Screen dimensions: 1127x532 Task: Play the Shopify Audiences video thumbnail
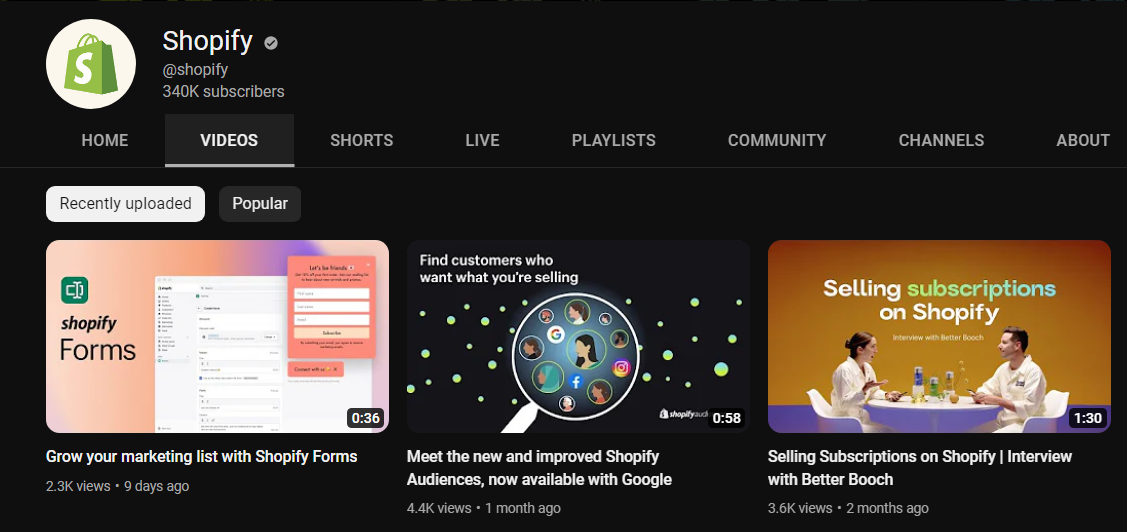pos(579,336)
